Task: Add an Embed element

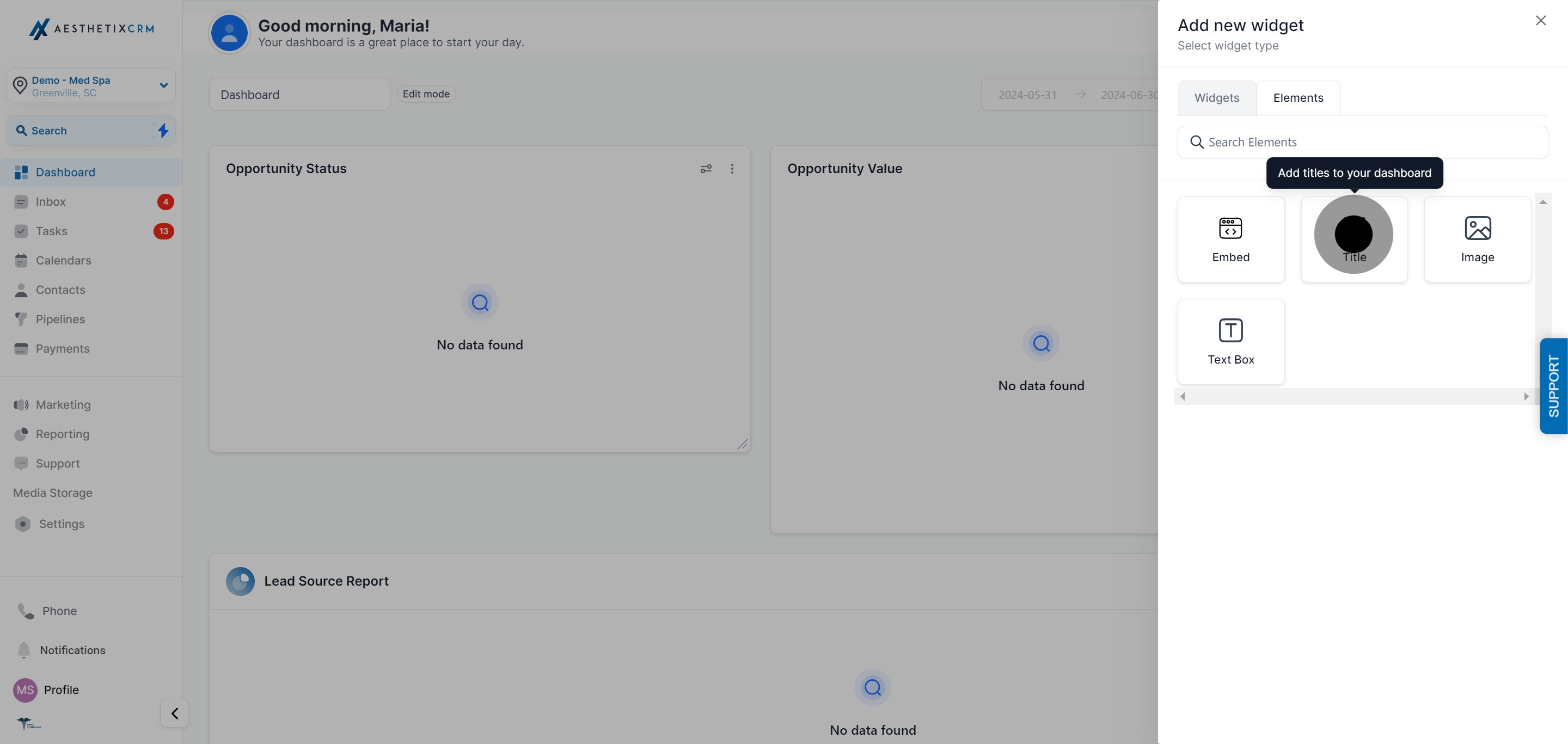Action: [1231, 239]
